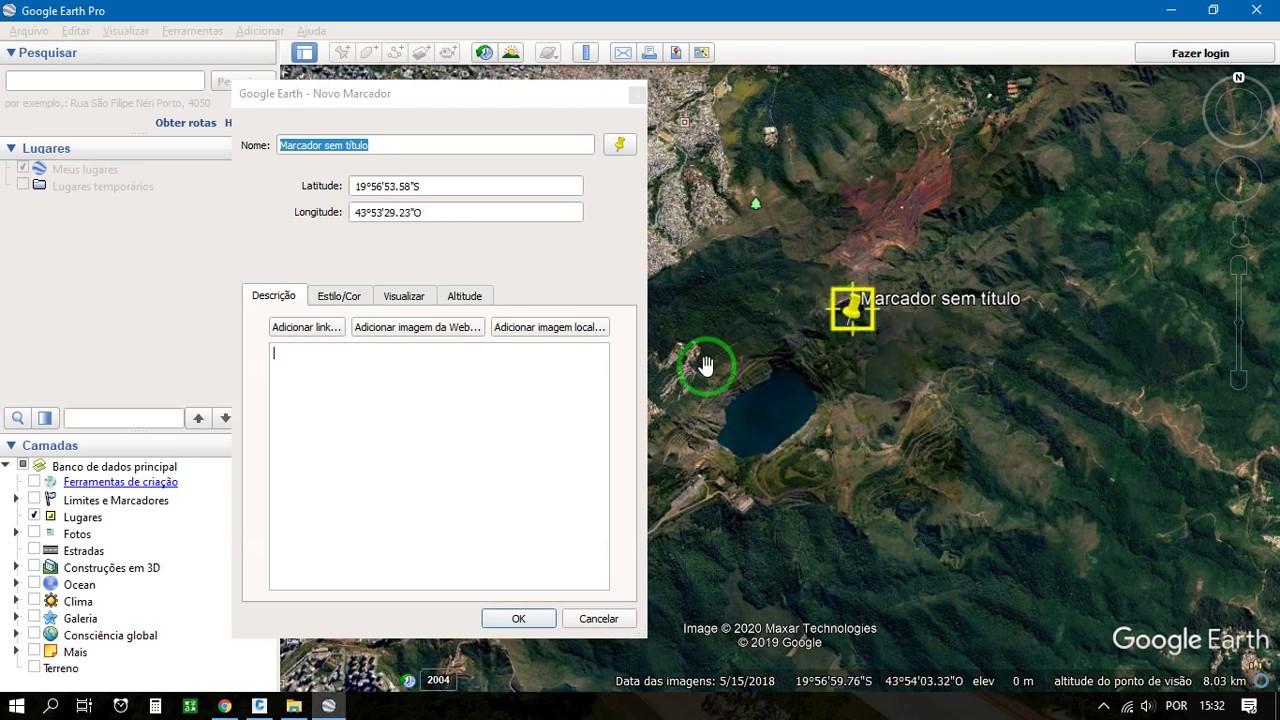The height and width of the screenshot is (720, 1280).
Task: Open Task View on the taskbar
Action: click(85, 706)
